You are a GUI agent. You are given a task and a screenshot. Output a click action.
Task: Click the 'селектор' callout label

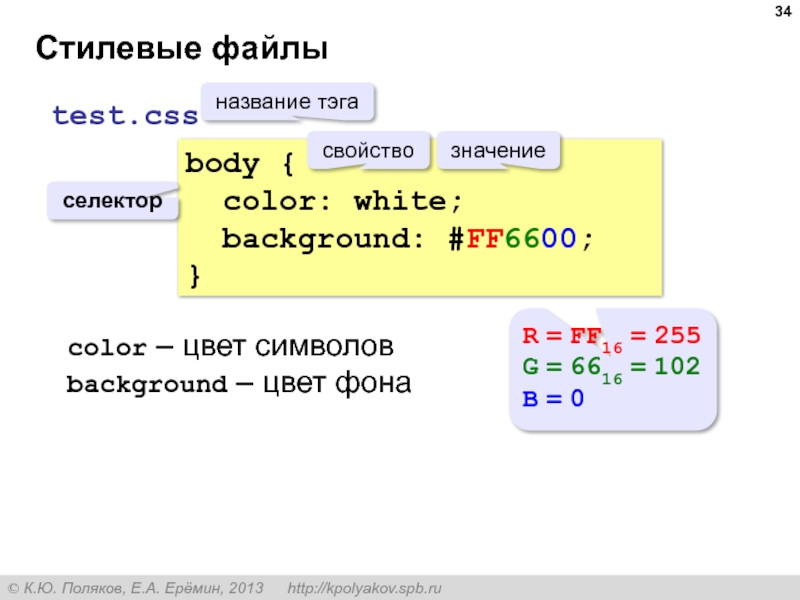click(x=113, y=201)
